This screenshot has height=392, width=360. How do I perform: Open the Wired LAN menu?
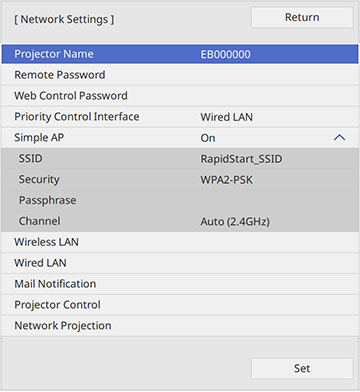[180, 263]
